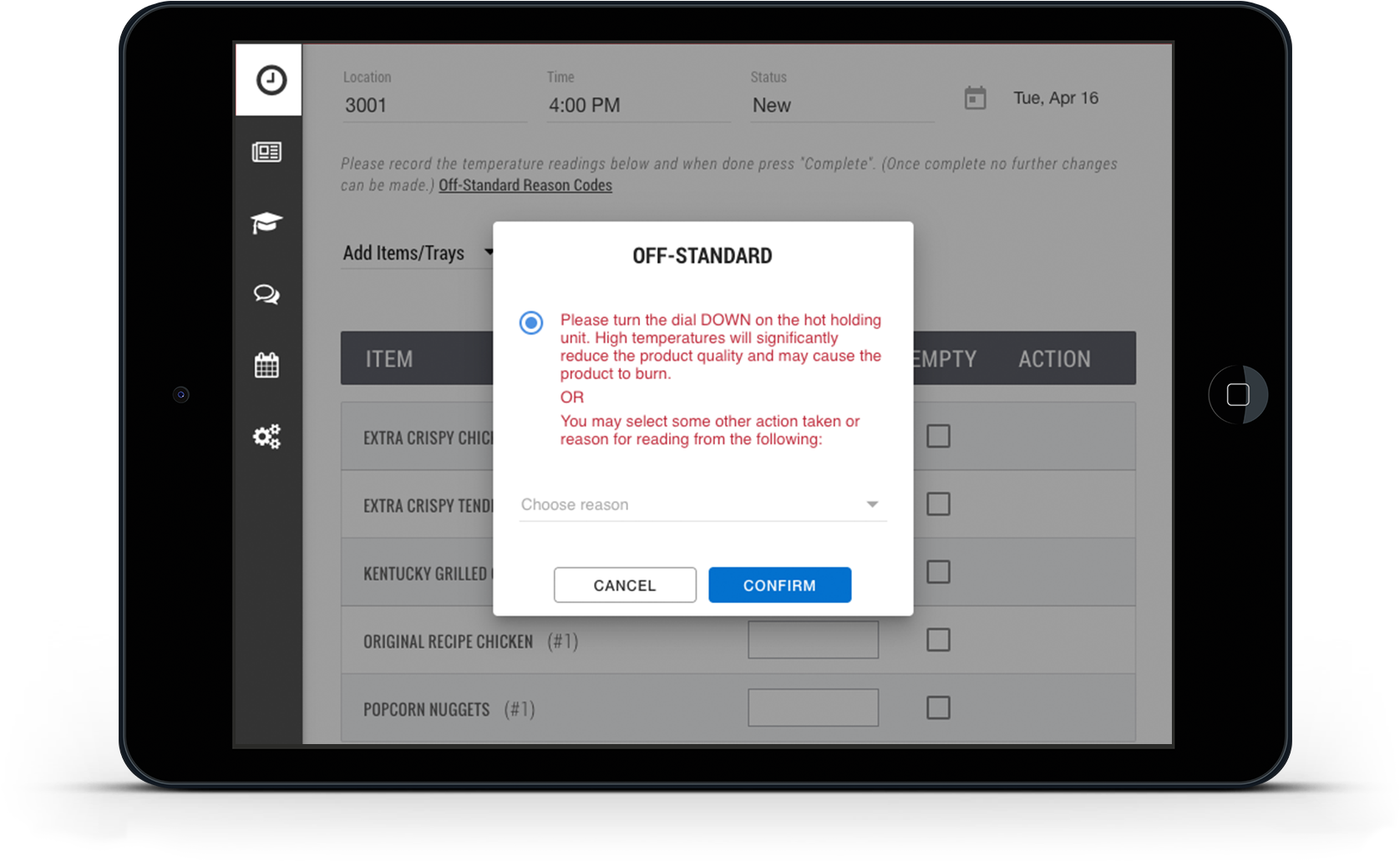Open the clock icon in the sidebar
The height and width of the screenshot is (861, 1400).
[x=270, y=80]
